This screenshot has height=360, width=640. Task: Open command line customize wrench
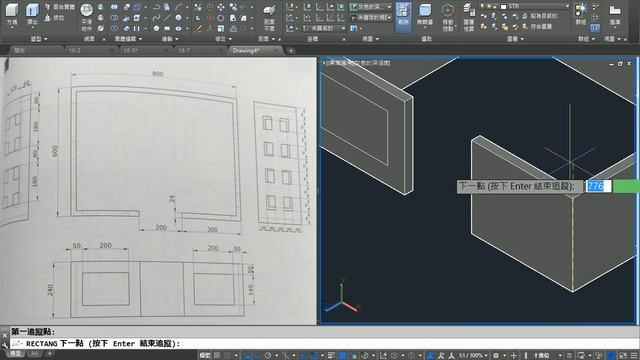tap(4, 344)
